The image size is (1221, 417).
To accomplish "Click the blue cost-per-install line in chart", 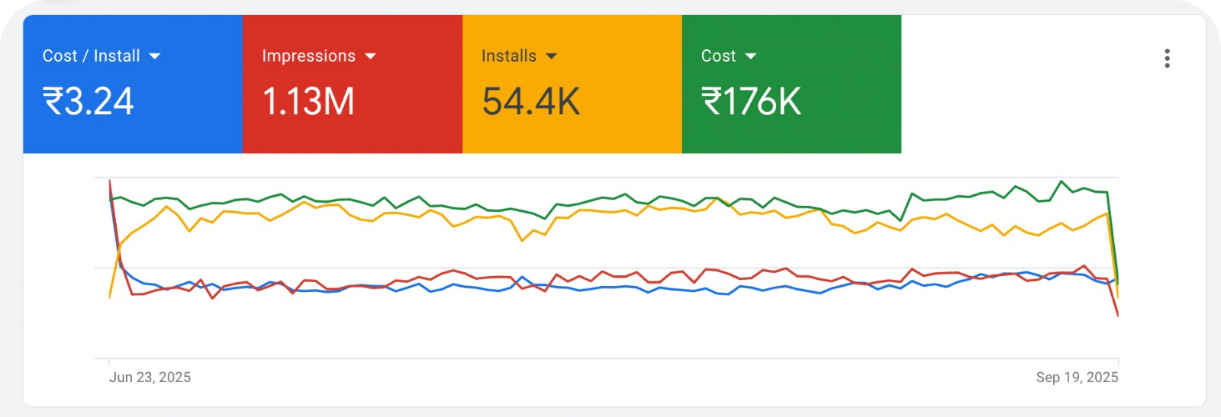I will point(600,288).
